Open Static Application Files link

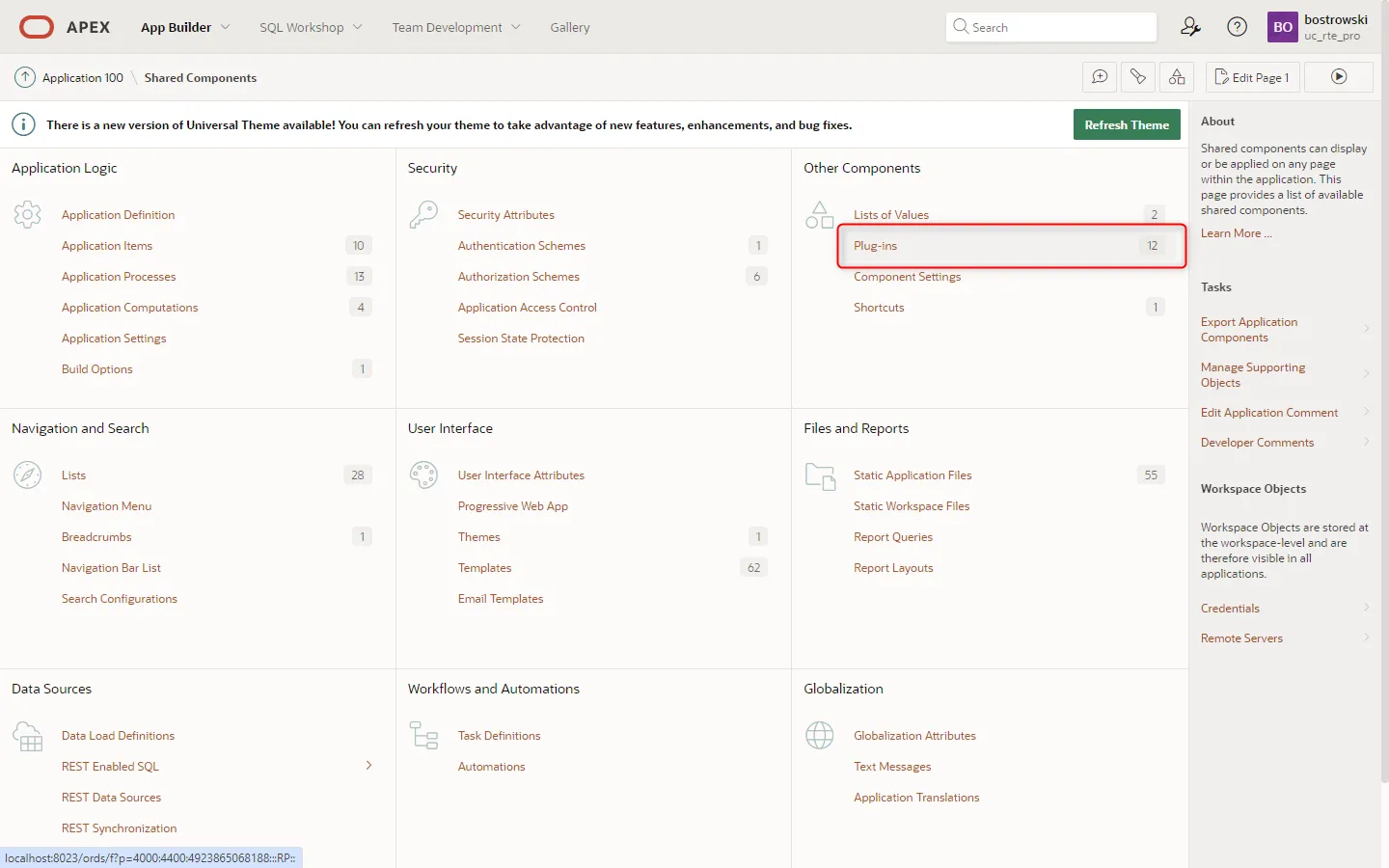(912, 475)
